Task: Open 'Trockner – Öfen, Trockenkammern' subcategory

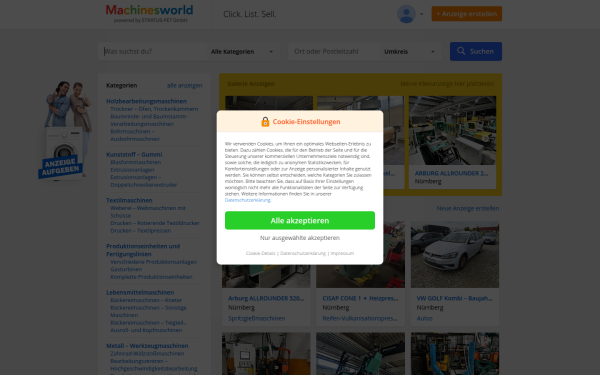Action: click(154, 109)
